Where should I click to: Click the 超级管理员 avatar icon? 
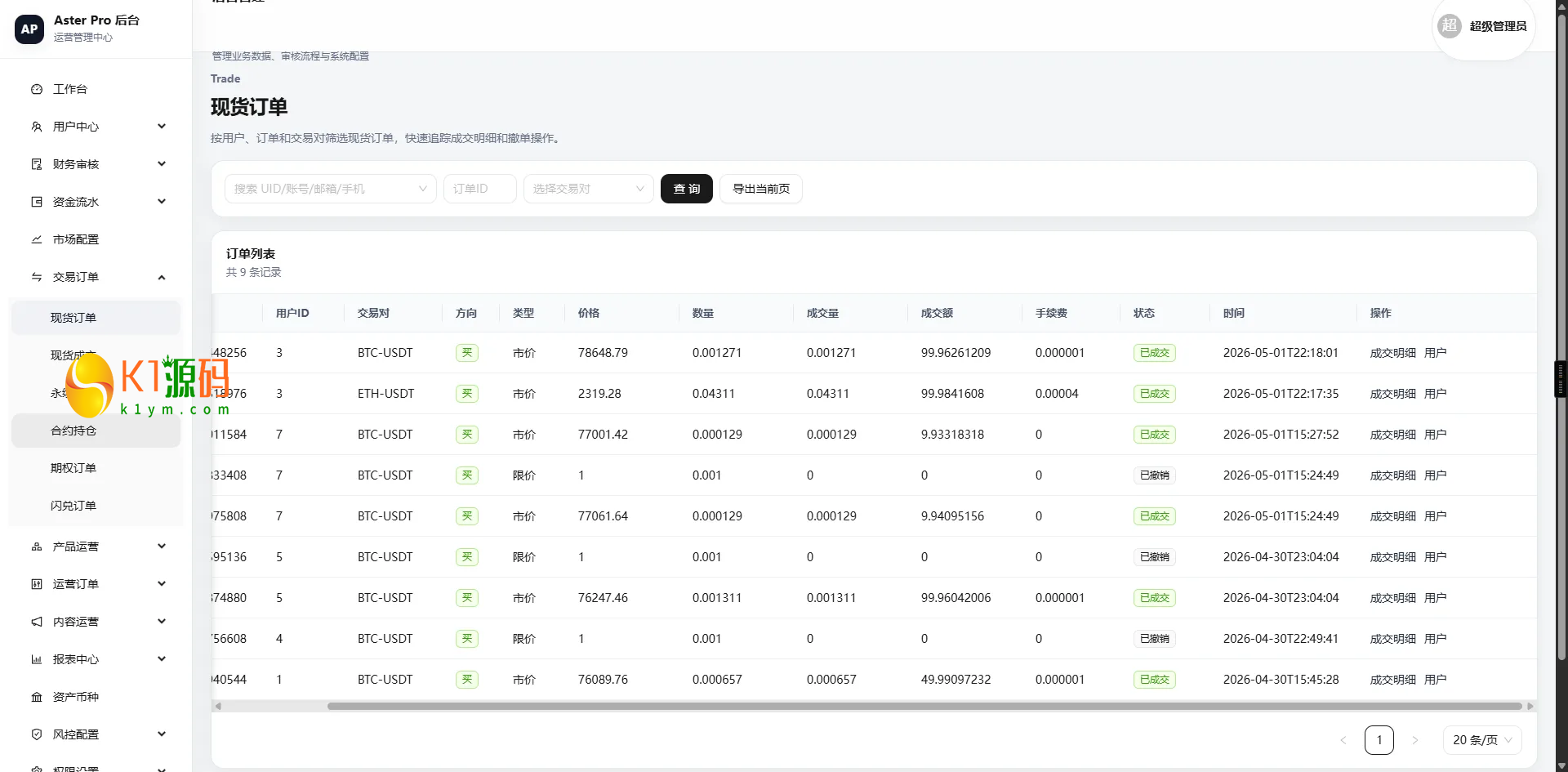pos(1450,26)
